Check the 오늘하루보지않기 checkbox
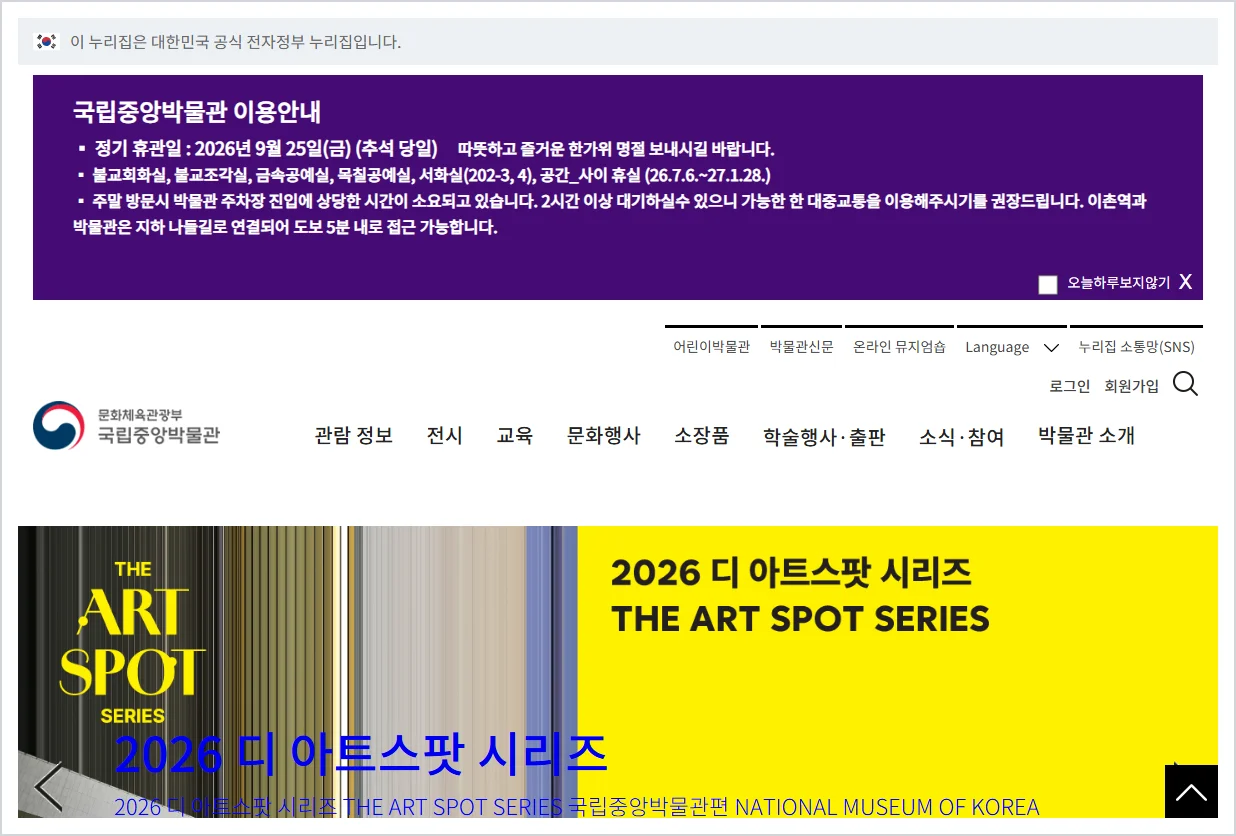Image resolution: width=1236 pixels, height=836 pixels. [1048, 284]
